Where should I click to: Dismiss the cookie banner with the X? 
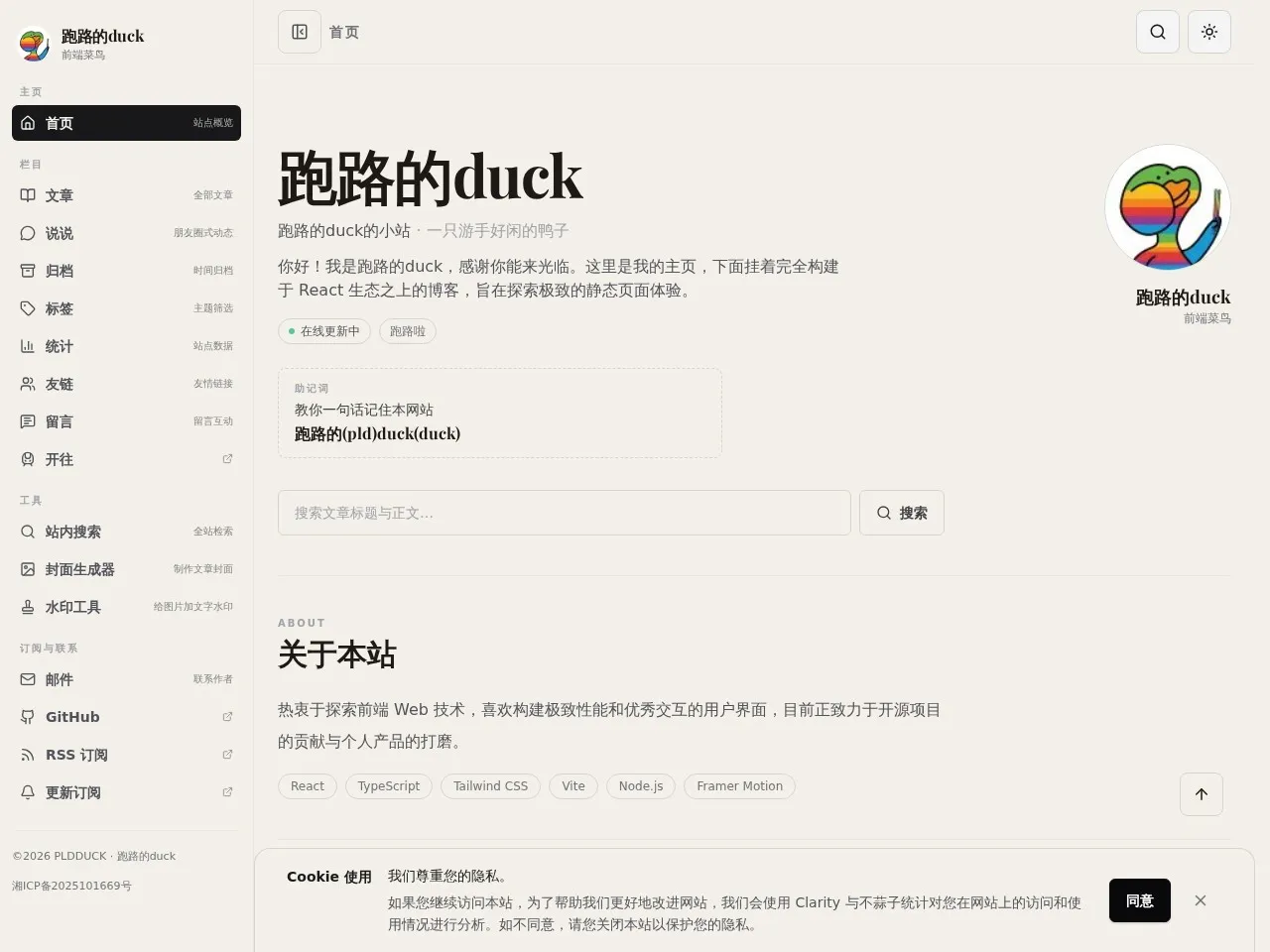point(1201,900)
